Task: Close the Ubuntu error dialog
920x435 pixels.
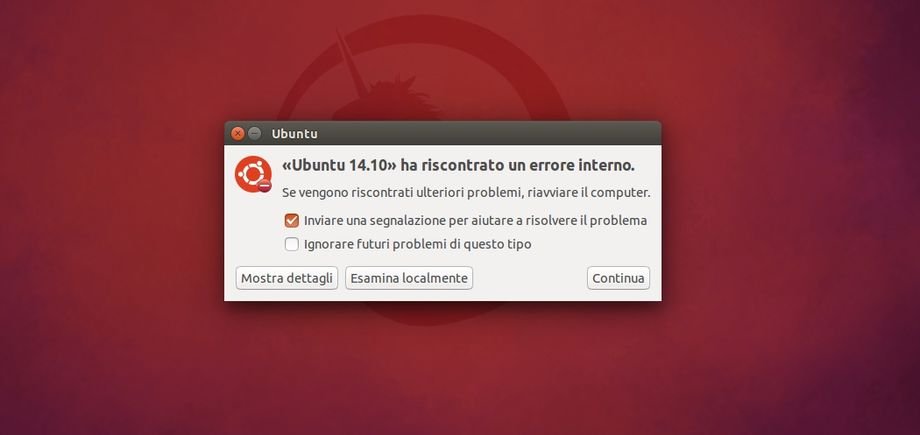Action: (x=238, y=134)
